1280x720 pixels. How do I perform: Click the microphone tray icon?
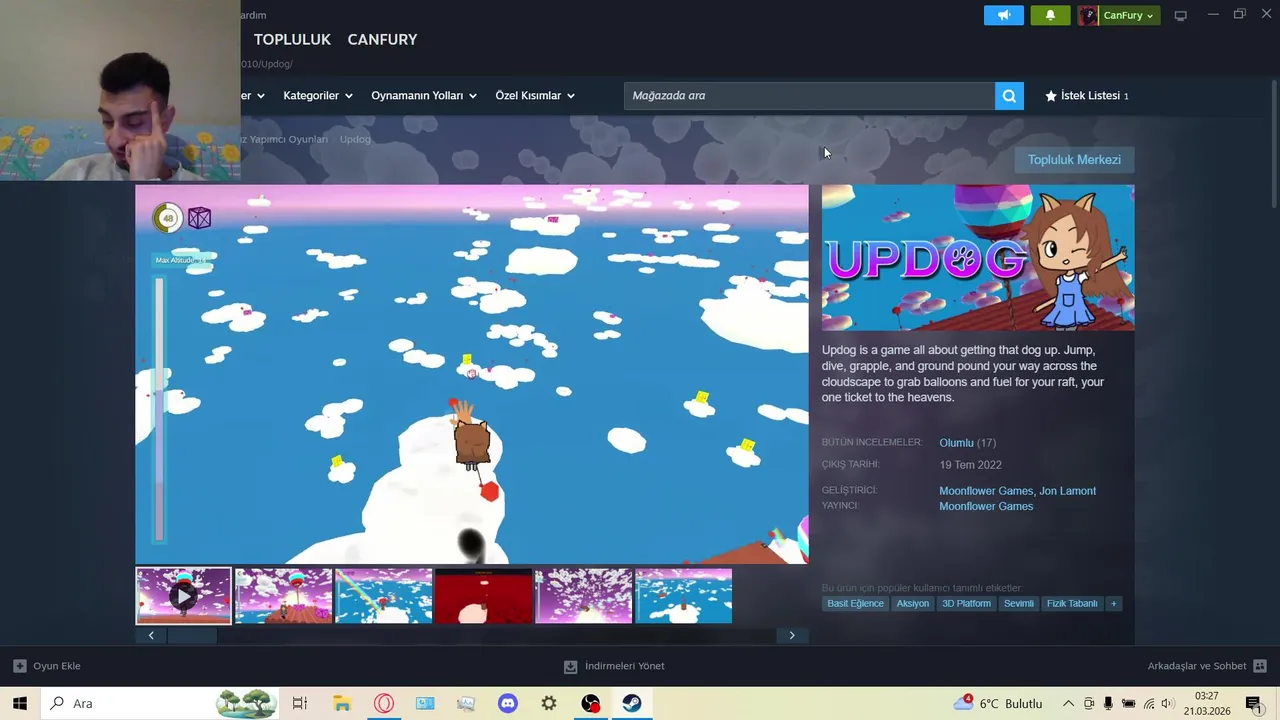click(x=1108, y=704)
